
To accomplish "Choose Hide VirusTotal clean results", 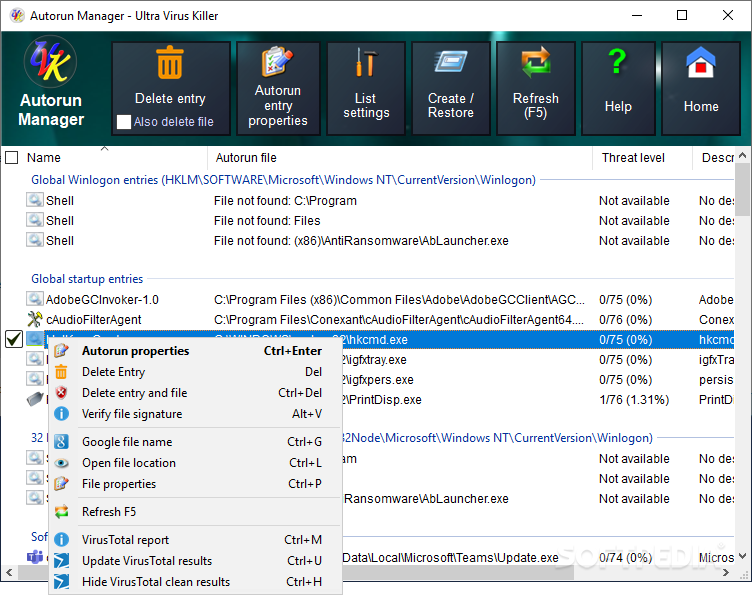I will point(196,582).
